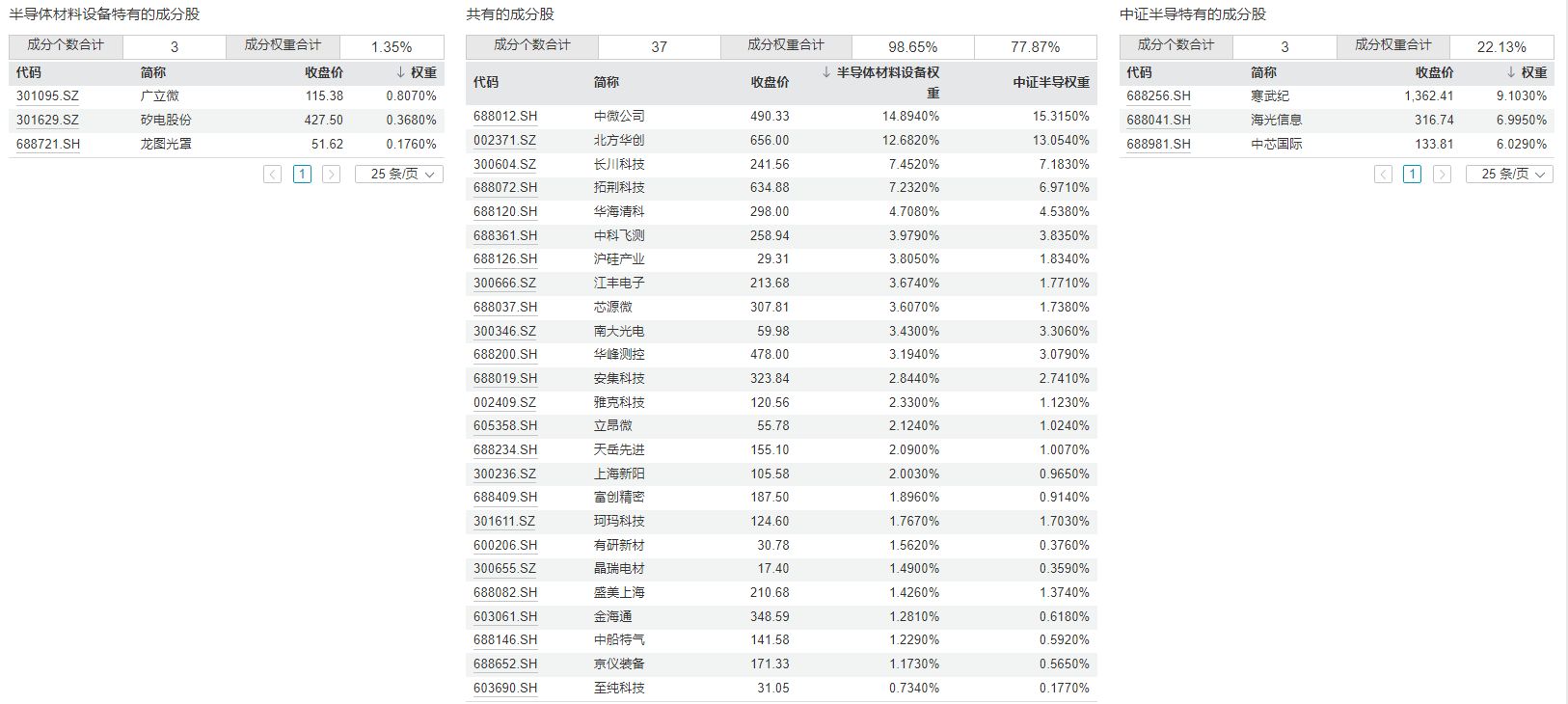
Task: Click the 22.13% weight total cell
Action: click(x=1501, y=46)
